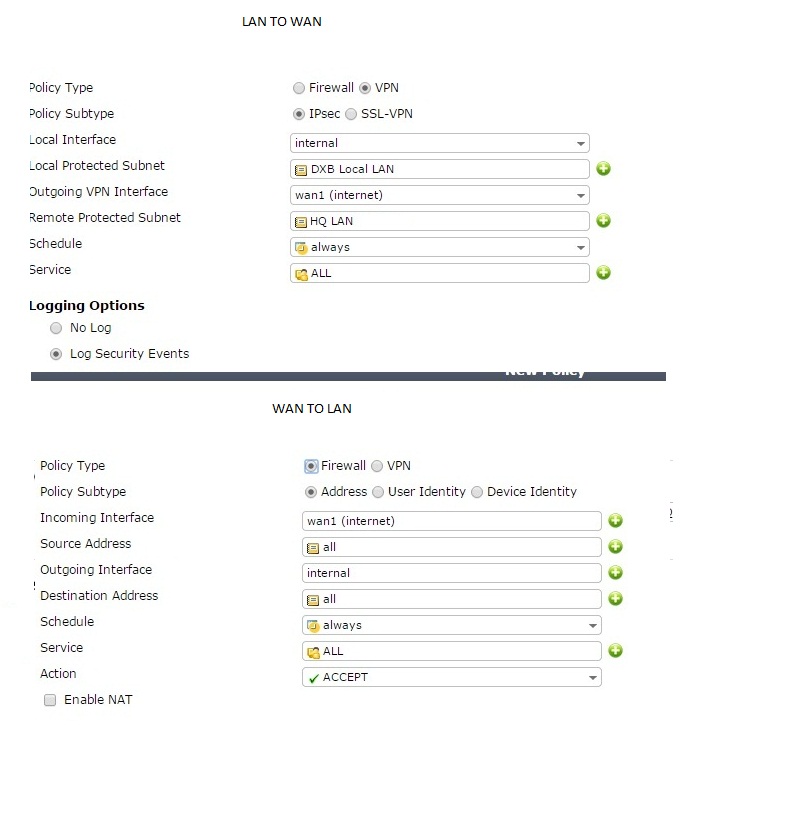The width and height of the screenshot is (795, 817).
Task: Click plus icon beside HQ LAN field
Action: point(603,221)
